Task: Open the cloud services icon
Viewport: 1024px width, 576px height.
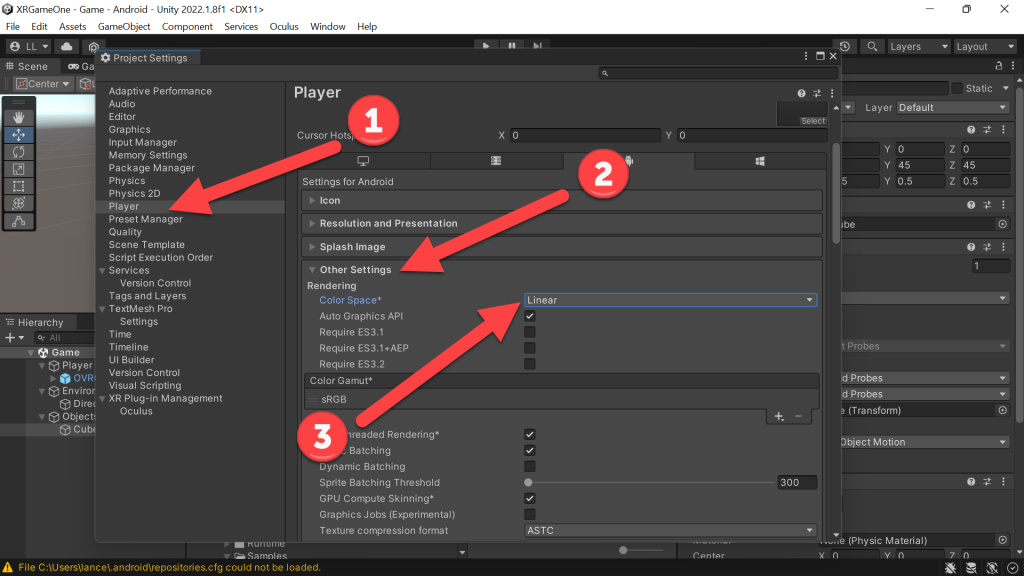Action: coord(67,46)
